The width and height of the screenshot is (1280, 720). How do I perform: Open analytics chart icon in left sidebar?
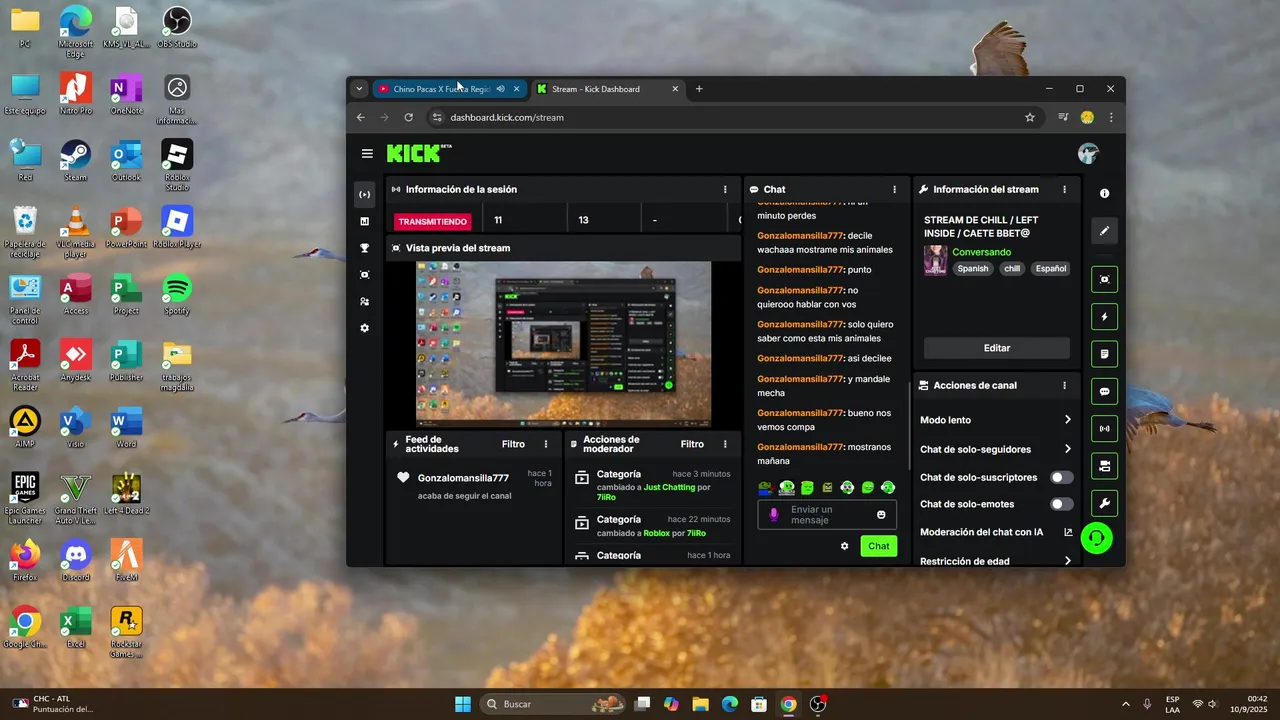click(364, 221)
